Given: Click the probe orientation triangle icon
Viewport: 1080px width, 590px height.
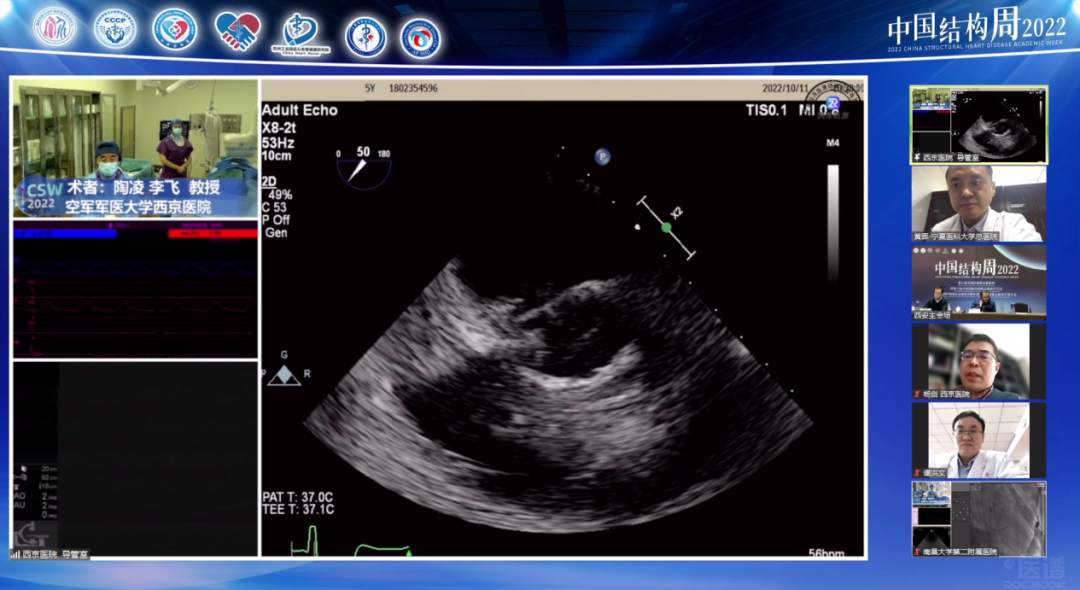Looking at the screenshot, I should [x=285, y=376].
